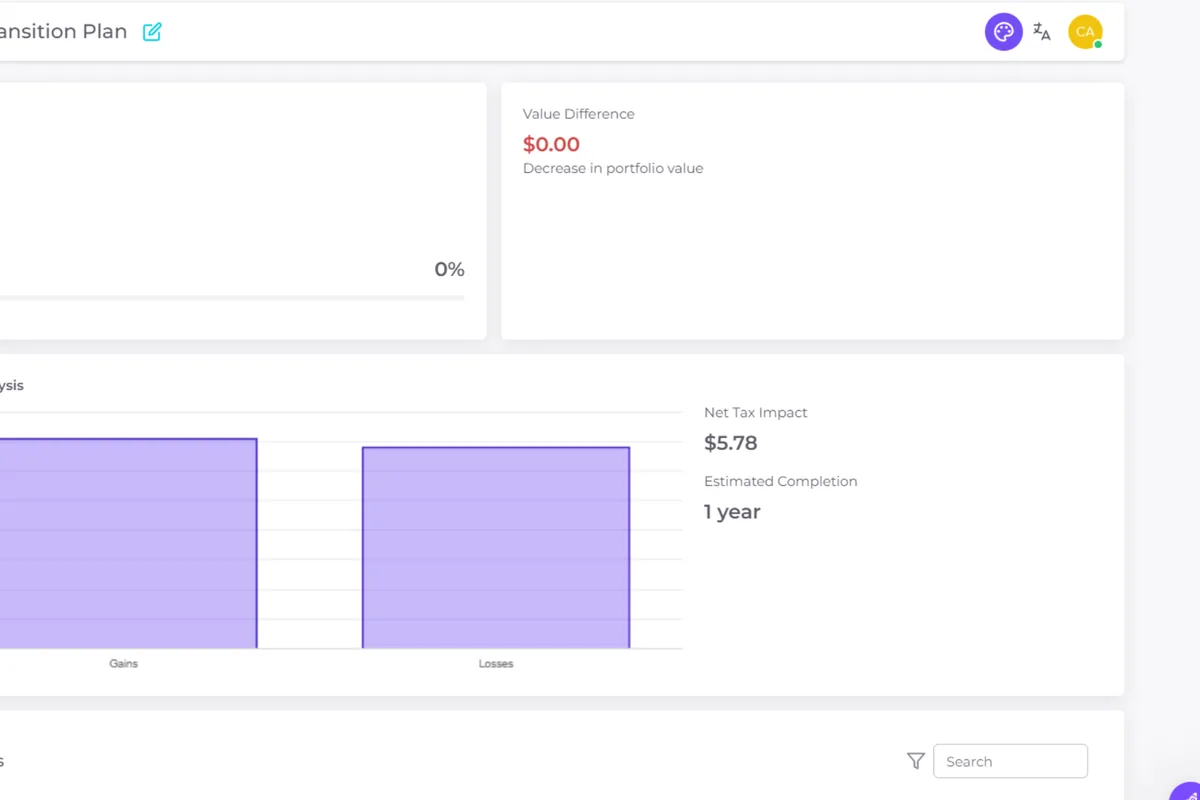Open the language translation menu
The height and width of the screenshot is (800, 1200).
(x=1042, y=32)
